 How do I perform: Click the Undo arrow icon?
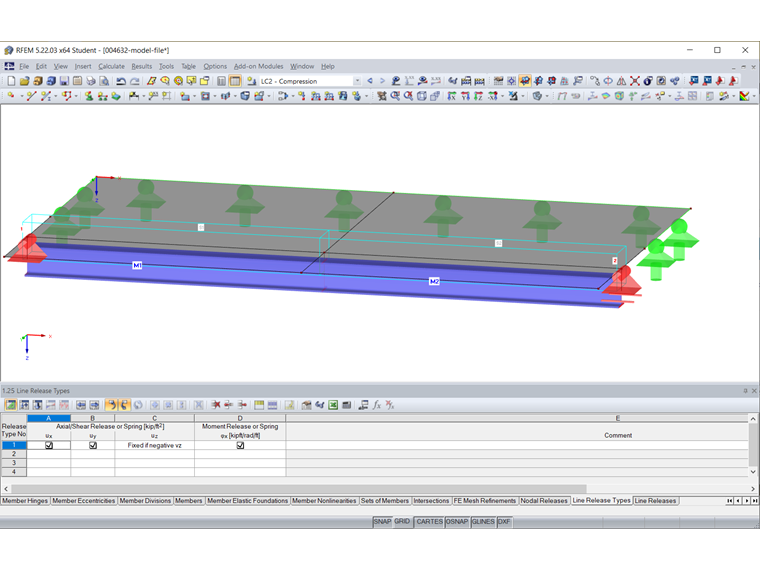coord(121,81)
